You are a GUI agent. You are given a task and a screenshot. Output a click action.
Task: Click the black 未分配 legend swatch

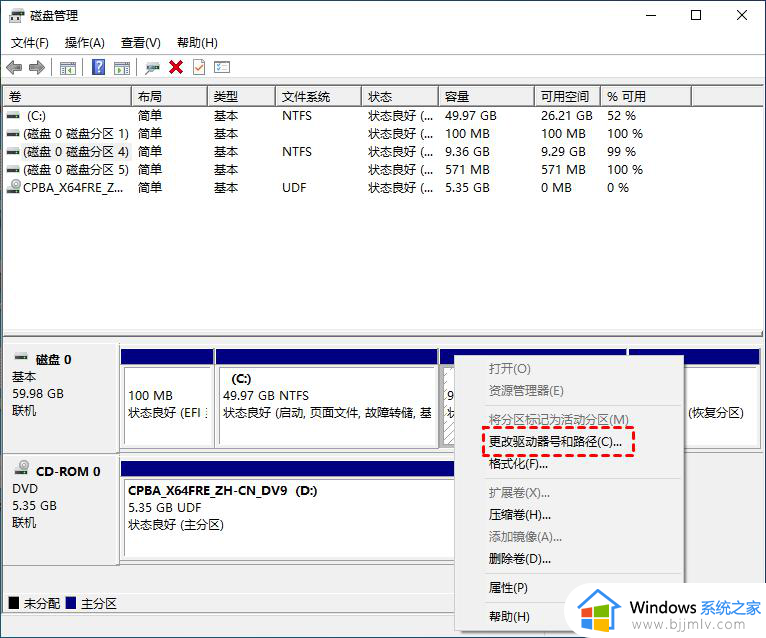14,603
